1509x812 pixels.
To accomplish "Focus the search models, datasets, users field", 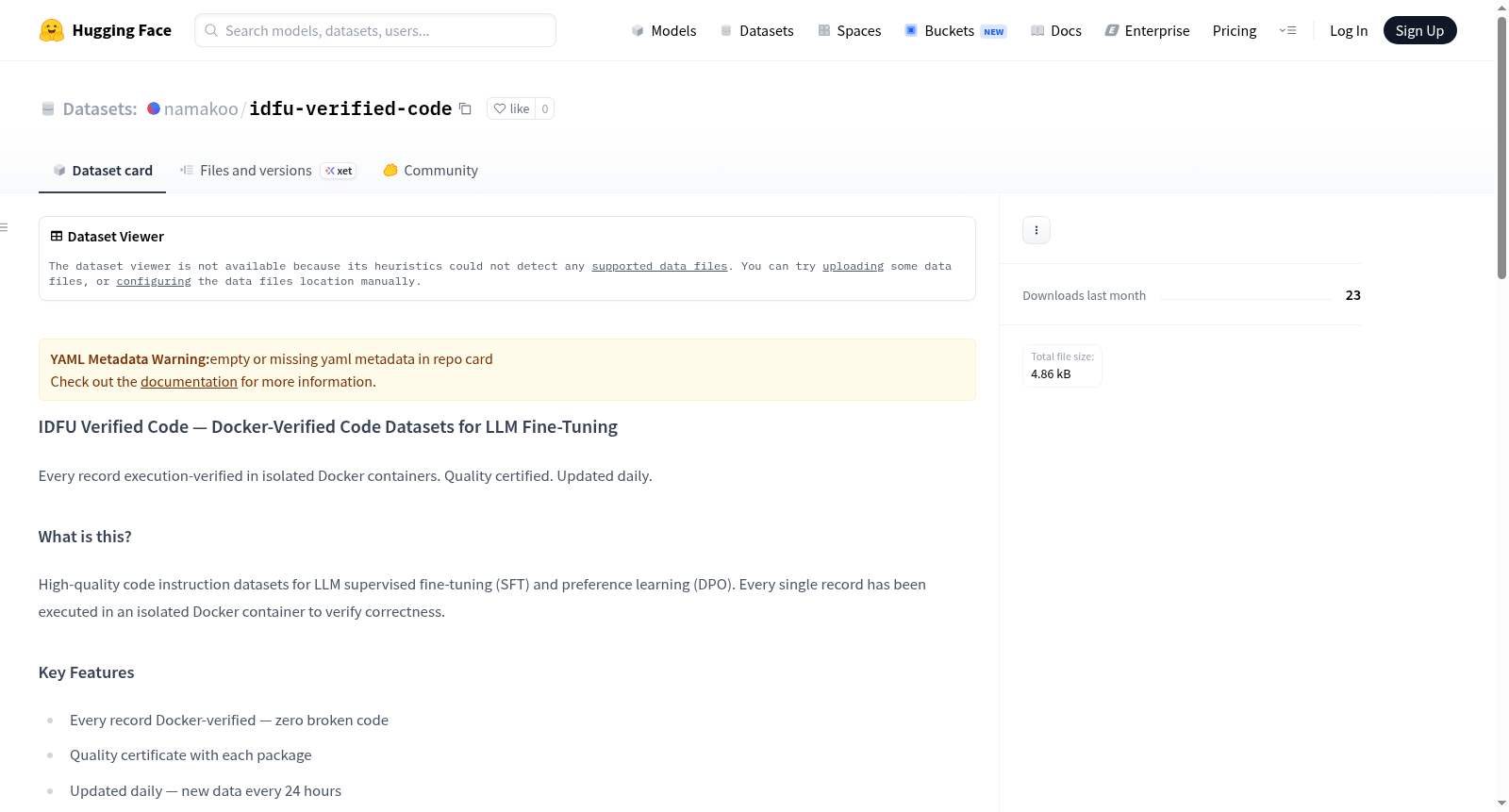I will [375, 30].
